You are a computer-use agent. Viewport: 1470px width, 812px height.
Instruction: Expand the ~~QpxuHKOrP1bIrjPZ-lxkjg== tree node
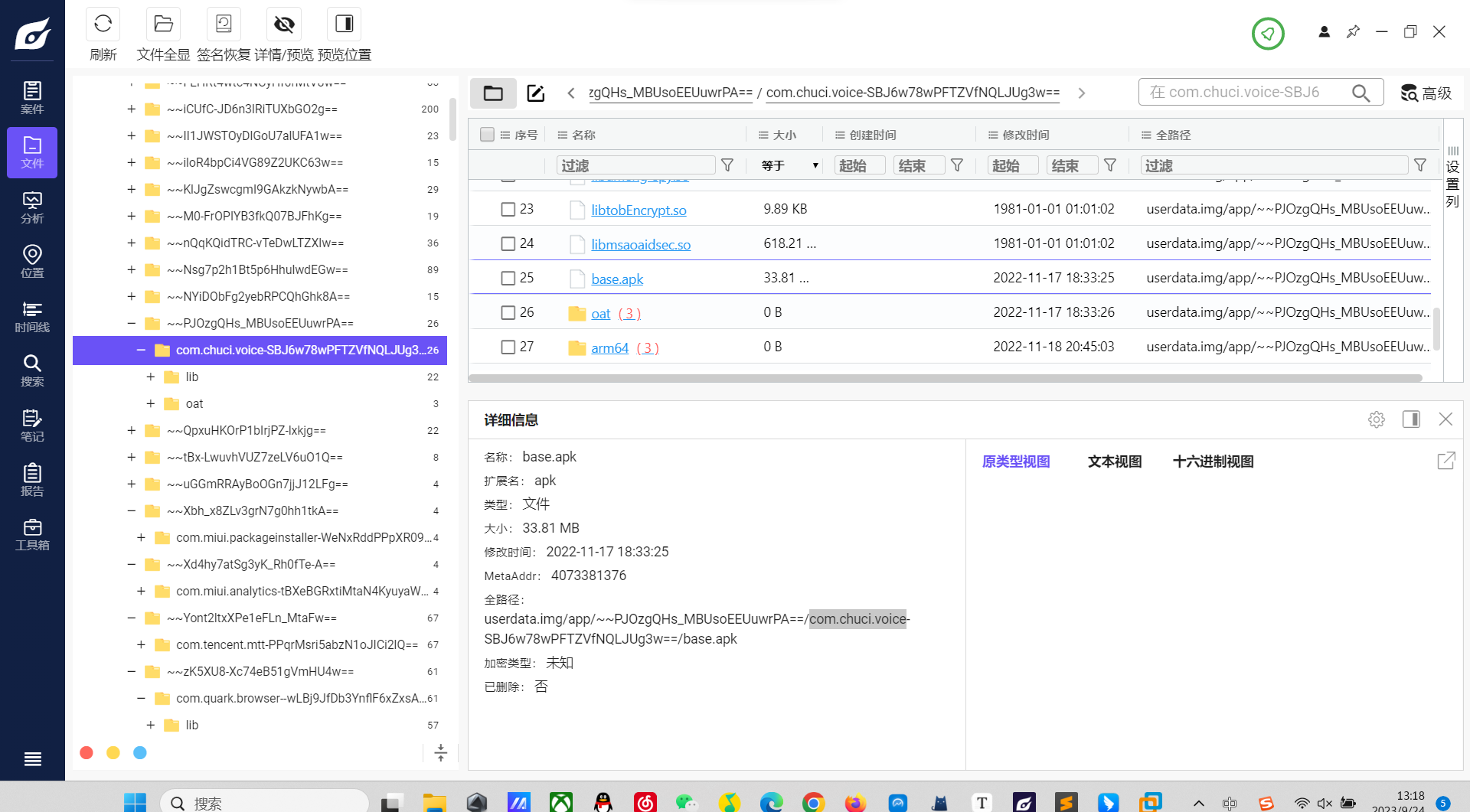point(131,430)
